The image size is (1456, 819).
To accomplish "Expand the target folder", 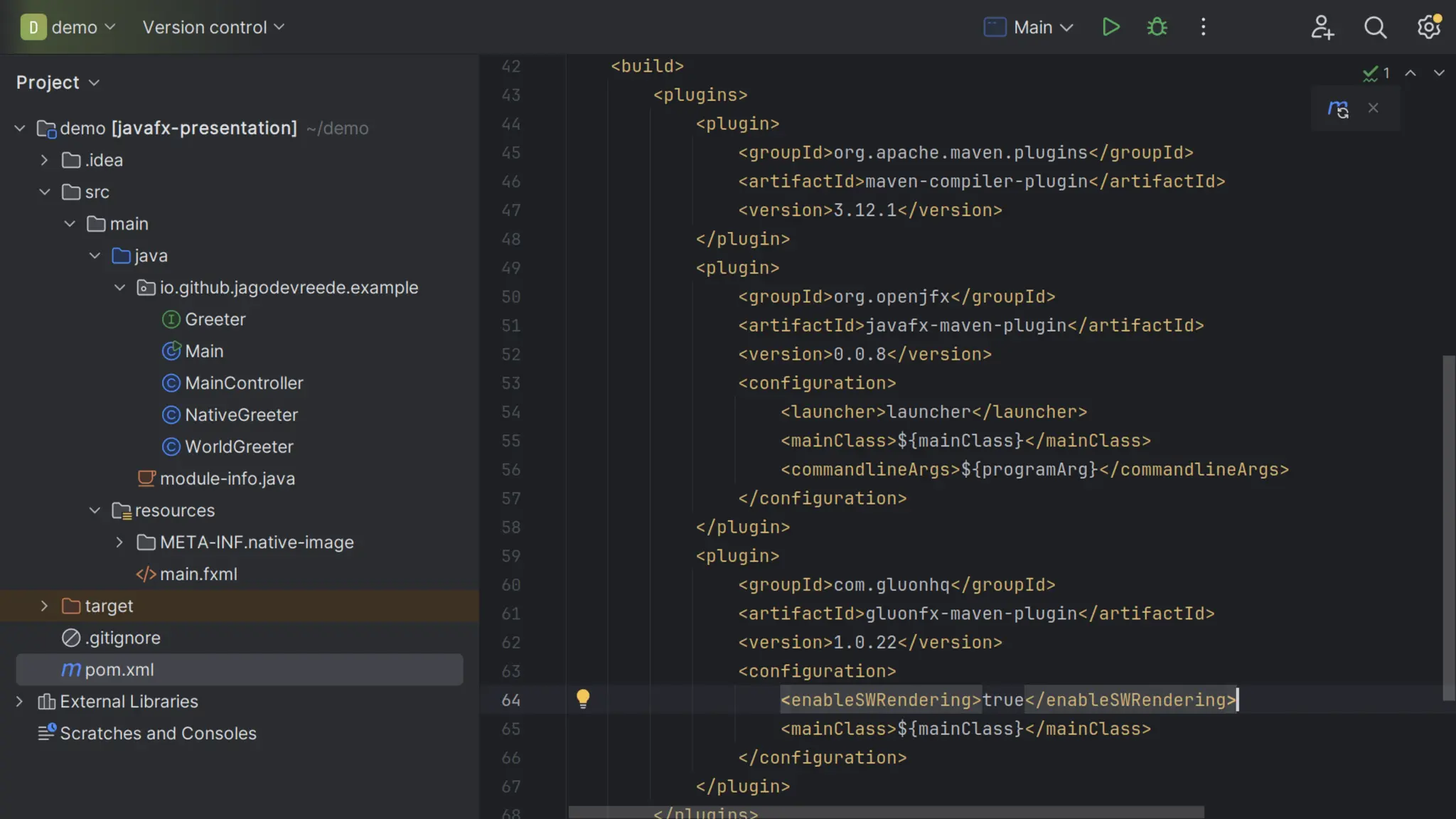I will coord(44,606).
